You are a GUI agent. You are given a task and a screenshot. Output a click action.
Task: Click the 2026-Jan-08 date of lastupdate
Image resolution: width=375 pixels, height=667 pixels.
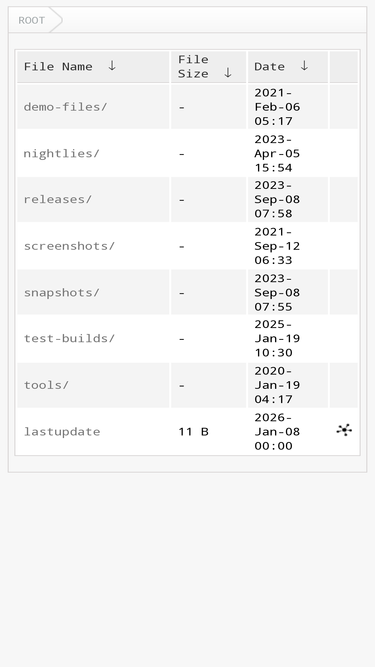point(277,431)
